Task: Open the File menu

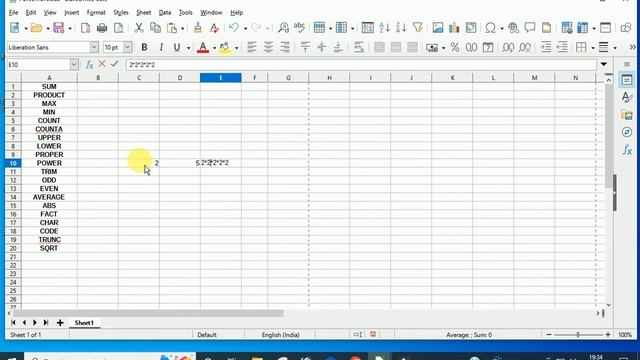Action: coord(13,13)
